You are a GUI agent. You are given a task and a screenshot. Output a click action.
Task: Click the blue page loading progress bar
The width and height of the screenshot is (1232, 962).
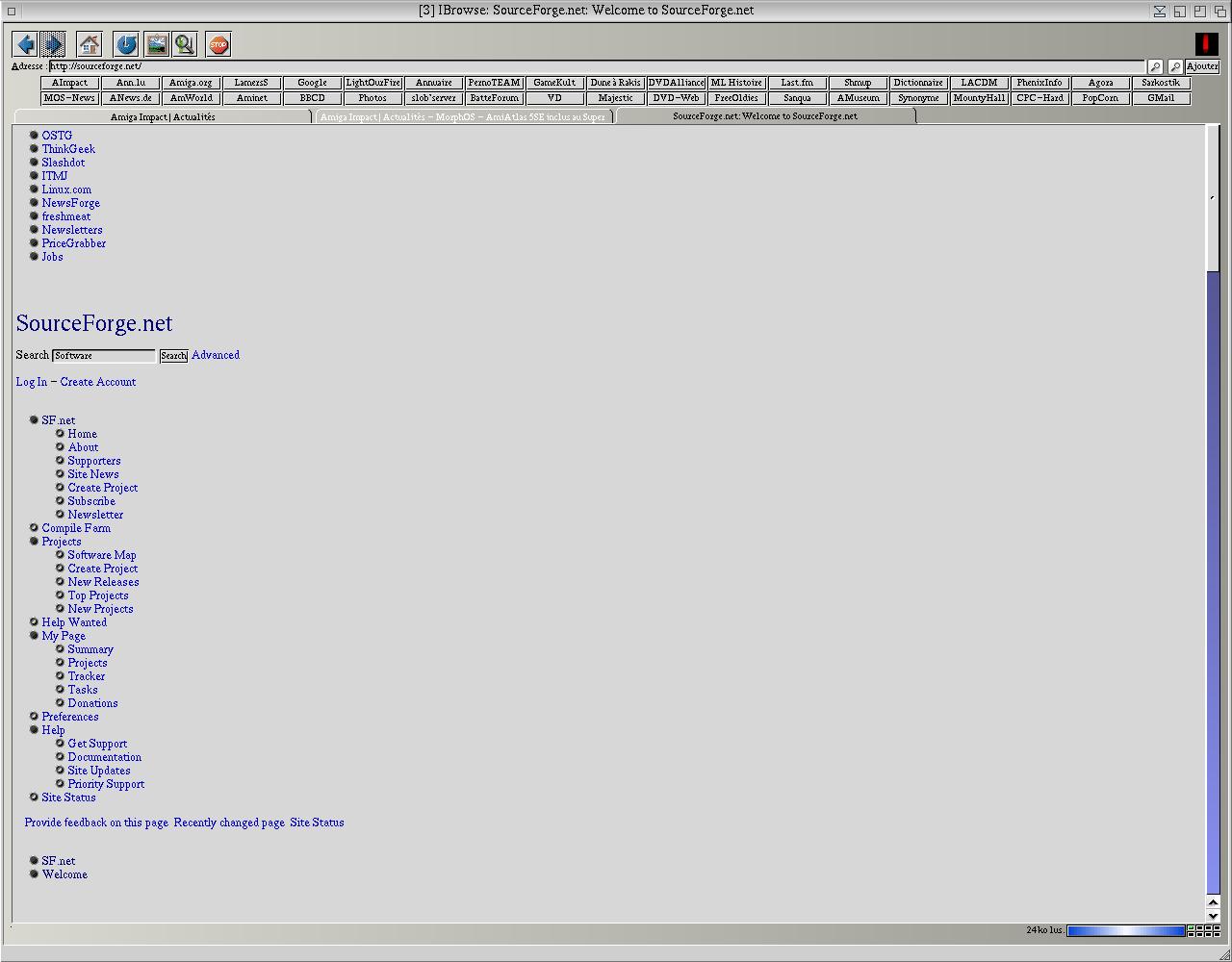(1126, 930)
